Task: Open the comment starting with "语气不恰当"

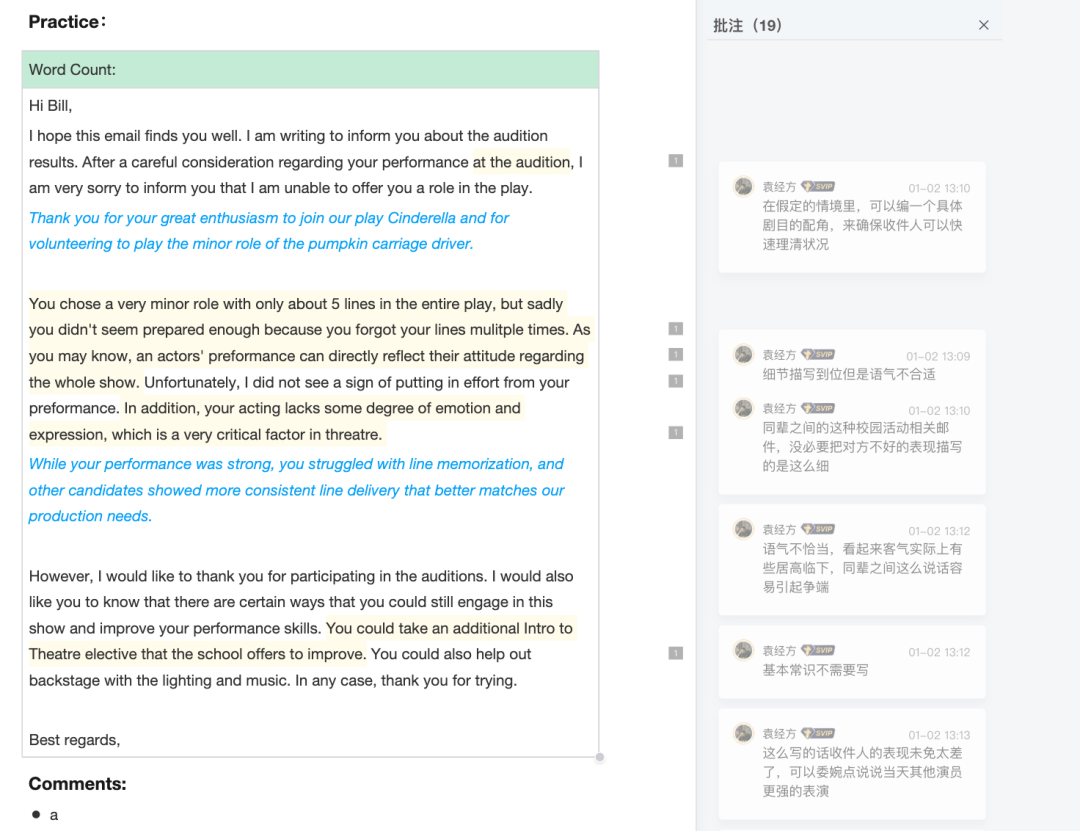Action: (x=861, y=568)
